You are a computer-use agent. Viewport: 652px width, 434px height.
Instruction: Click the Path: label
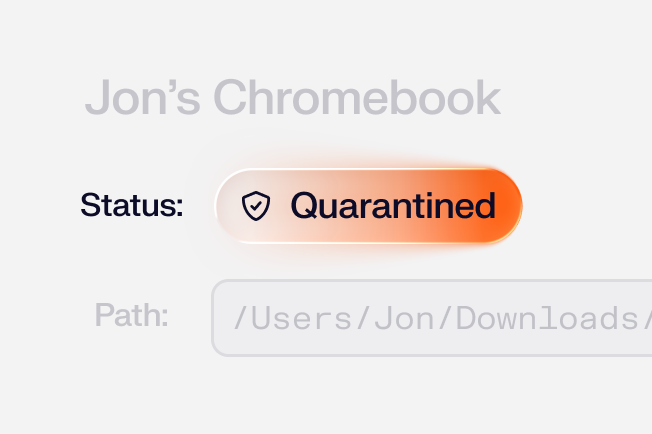tap(131, 315)
